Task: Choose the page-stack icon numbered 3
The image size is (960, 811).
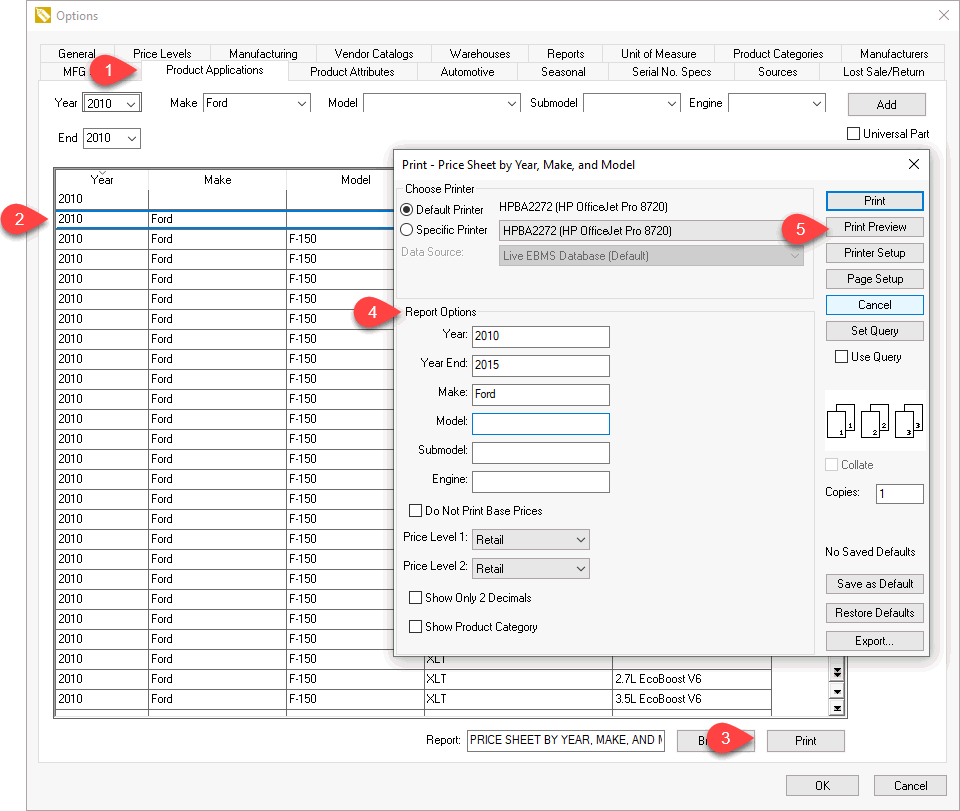Action: click(905, 421)
